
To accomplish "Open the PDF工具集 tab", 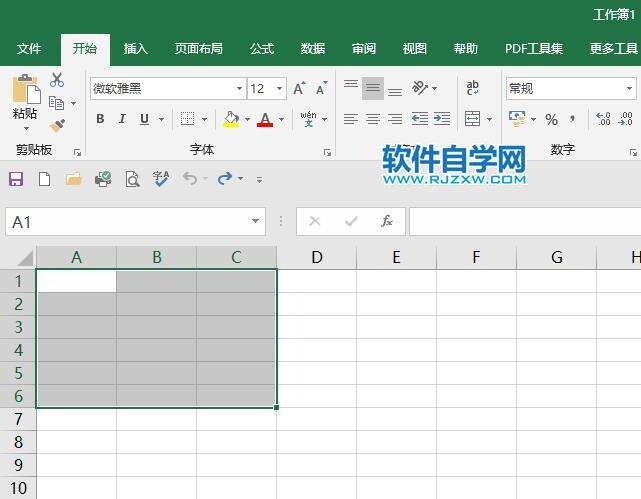I will [x=534, y=49].
